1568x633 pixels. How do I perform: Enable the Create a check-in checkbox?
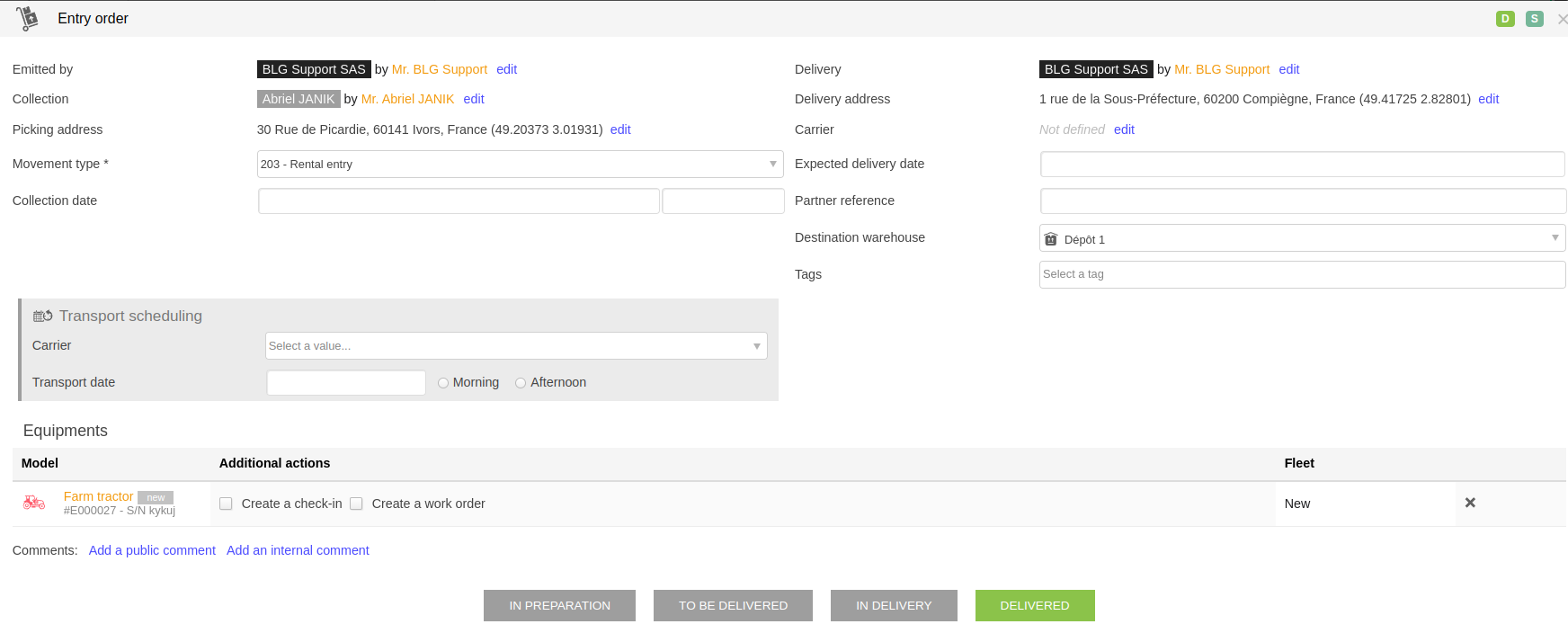tap(226, 504)
